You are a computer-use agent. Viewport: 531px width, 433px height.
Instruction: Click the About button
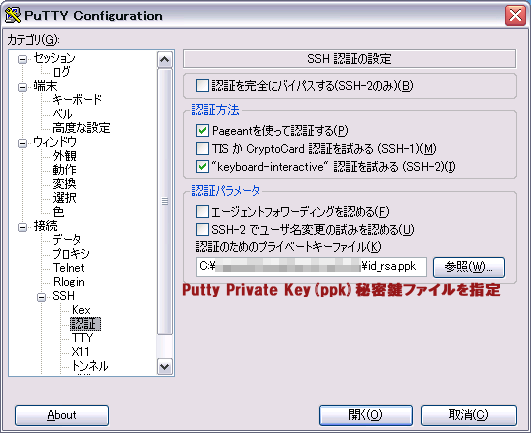click(x=62, y=415)
